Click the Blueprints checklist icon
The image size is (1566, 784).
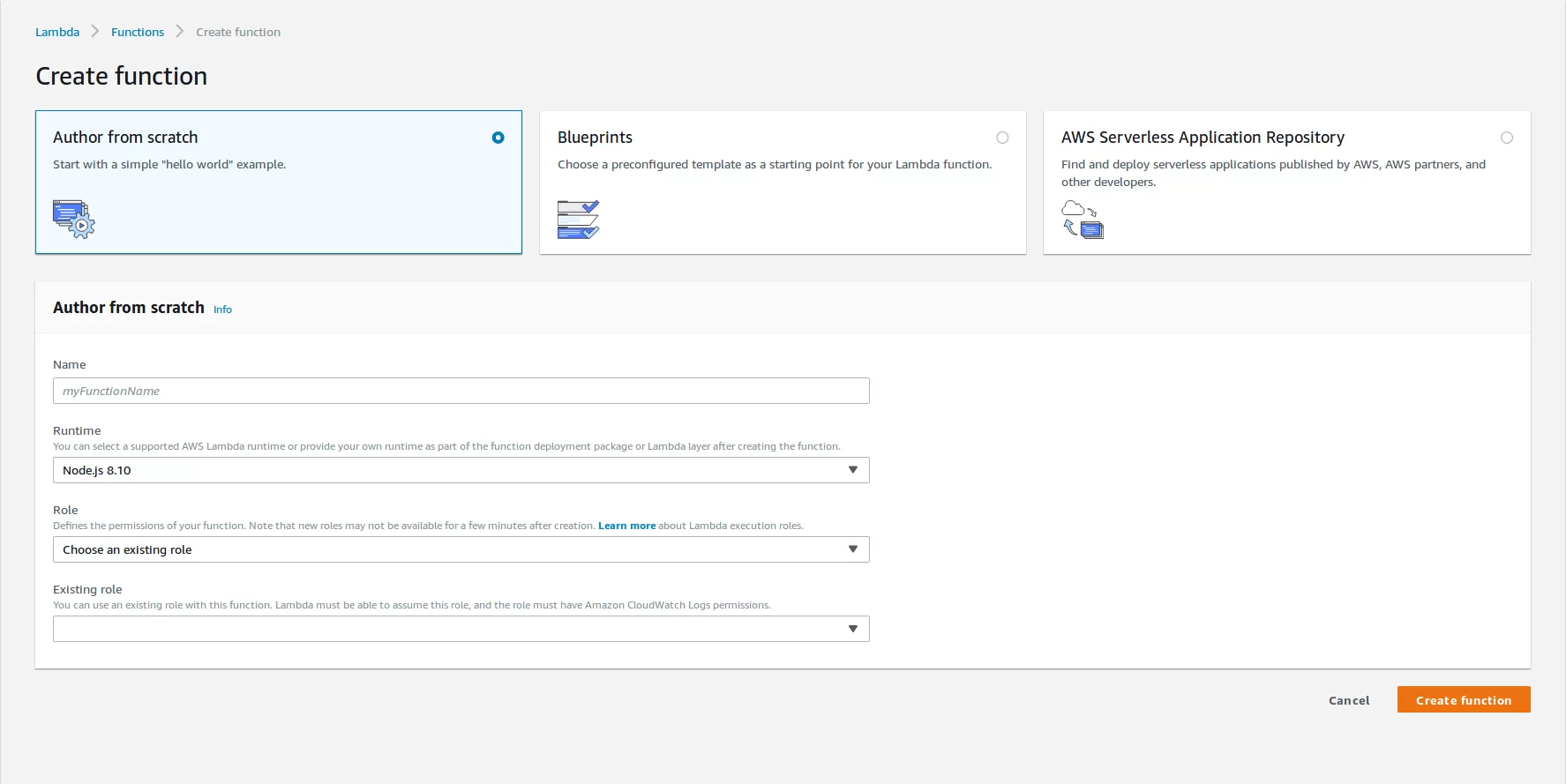[578, 220]
